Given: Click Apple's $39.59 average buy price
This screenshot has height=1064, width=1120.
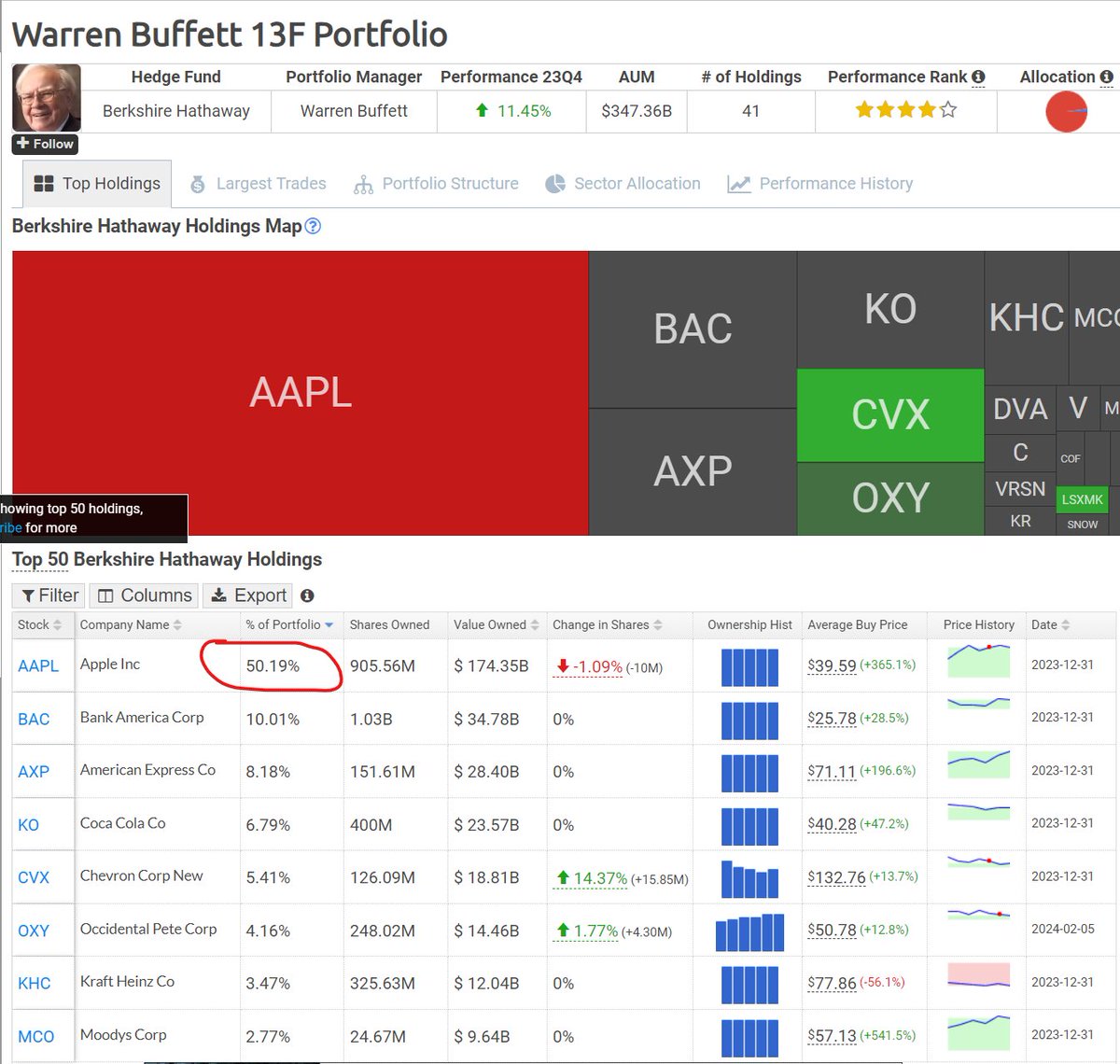Looking at the screenshot, I should [832, 665].
